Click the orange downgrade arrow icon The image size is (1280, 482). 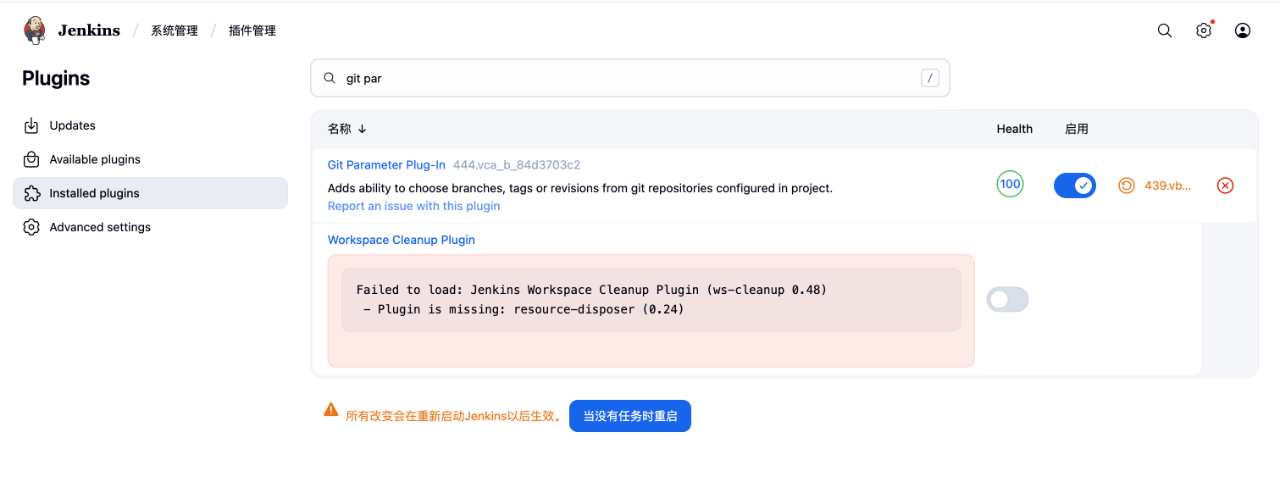[1126, 186]
